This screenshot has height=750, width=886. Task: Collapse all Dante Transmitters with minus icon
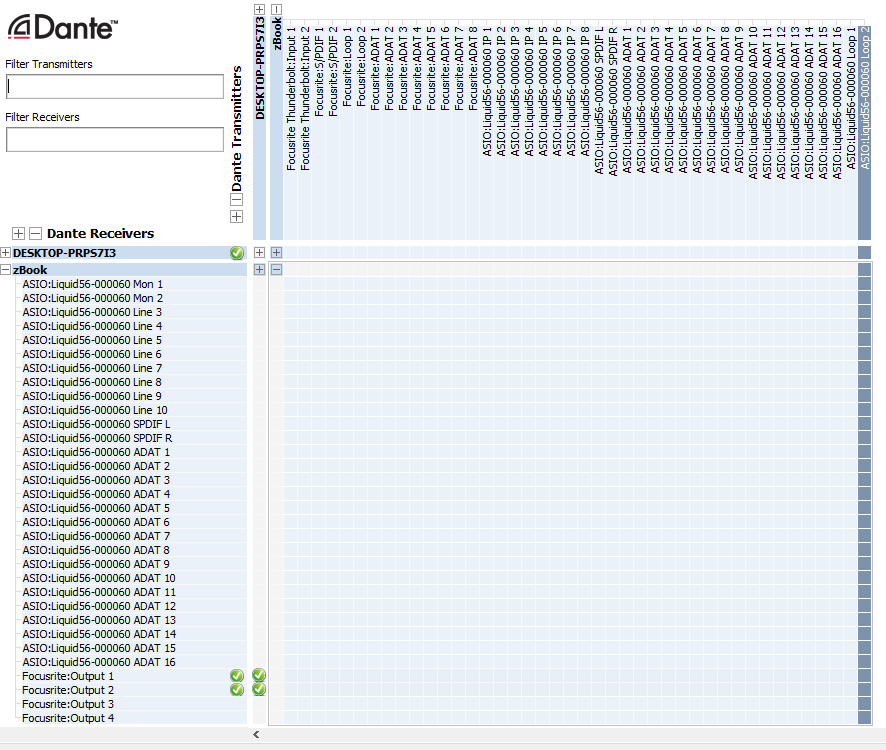237,200
